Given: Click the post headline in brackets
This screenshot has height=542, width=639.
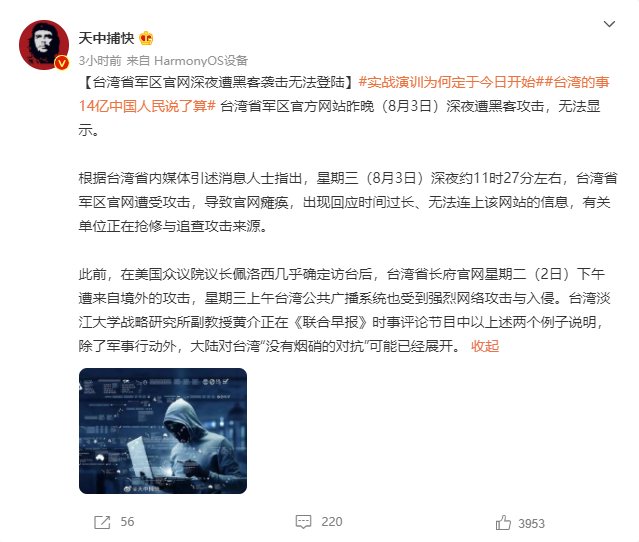Looking at the screenshot, I should (218, 82).
